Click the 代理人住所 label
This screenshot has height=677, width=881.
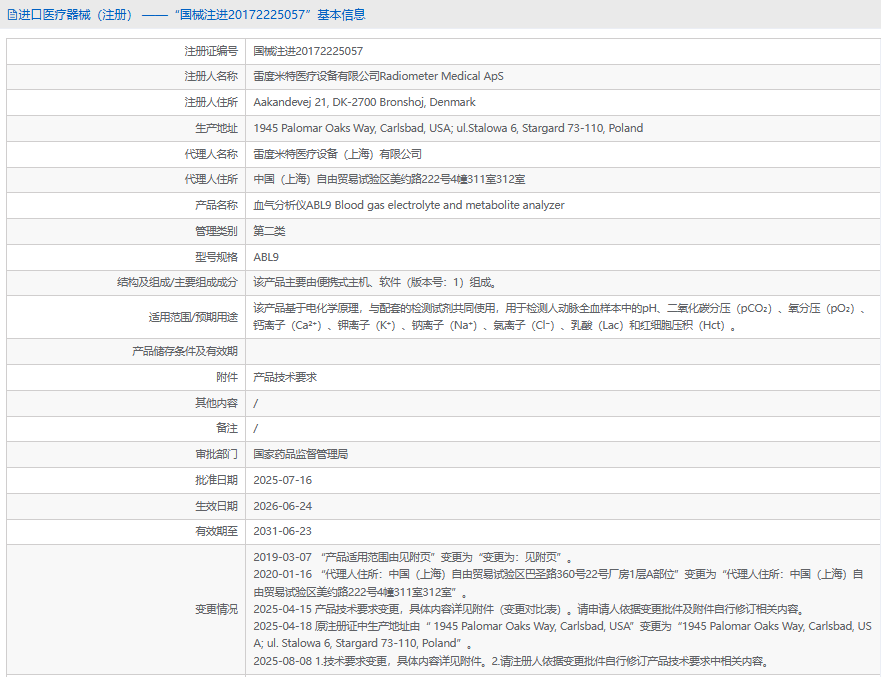(x=211, y=179)
